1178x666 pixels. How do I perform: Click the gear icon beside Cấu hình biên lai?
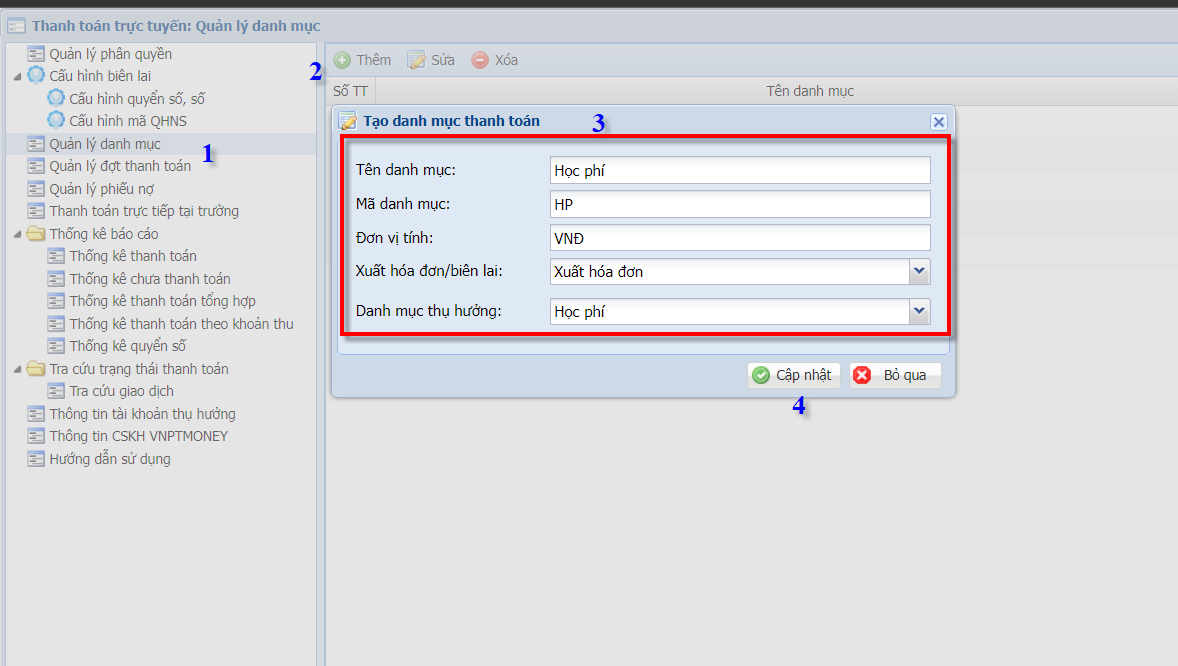tap(36, 76)
